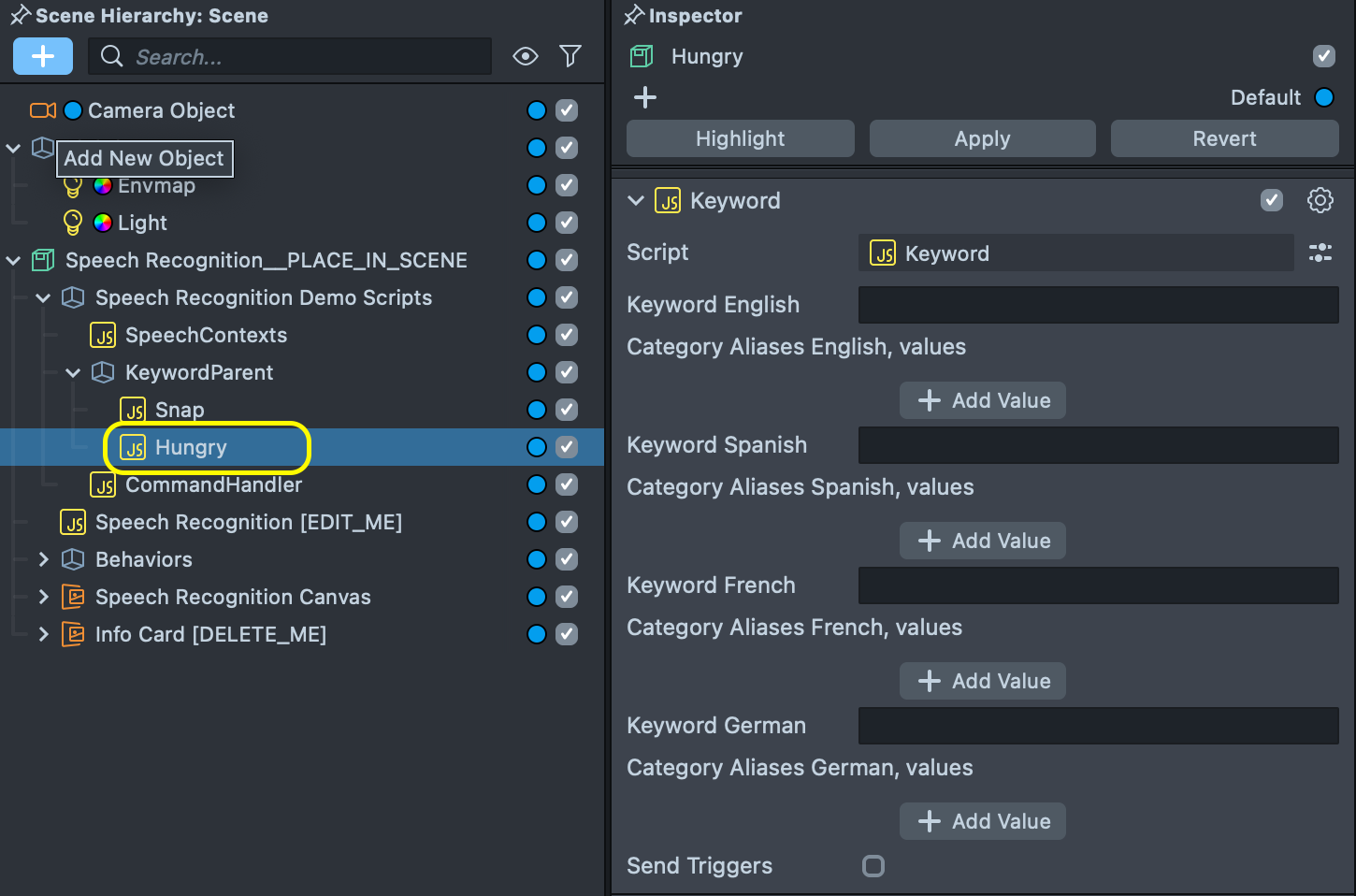Disable the Keyword component checkbox
Viewport: 1356px width, 896px height.
[1272, 200]
